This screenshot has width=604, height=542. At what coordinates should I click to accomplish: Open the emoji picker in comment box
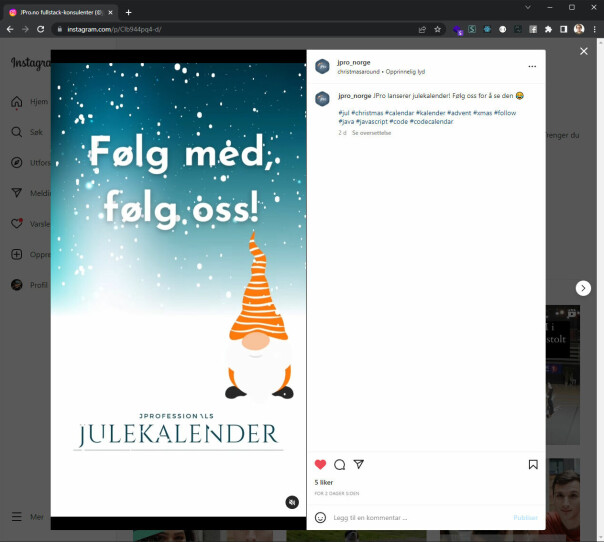tap(320, 517)
